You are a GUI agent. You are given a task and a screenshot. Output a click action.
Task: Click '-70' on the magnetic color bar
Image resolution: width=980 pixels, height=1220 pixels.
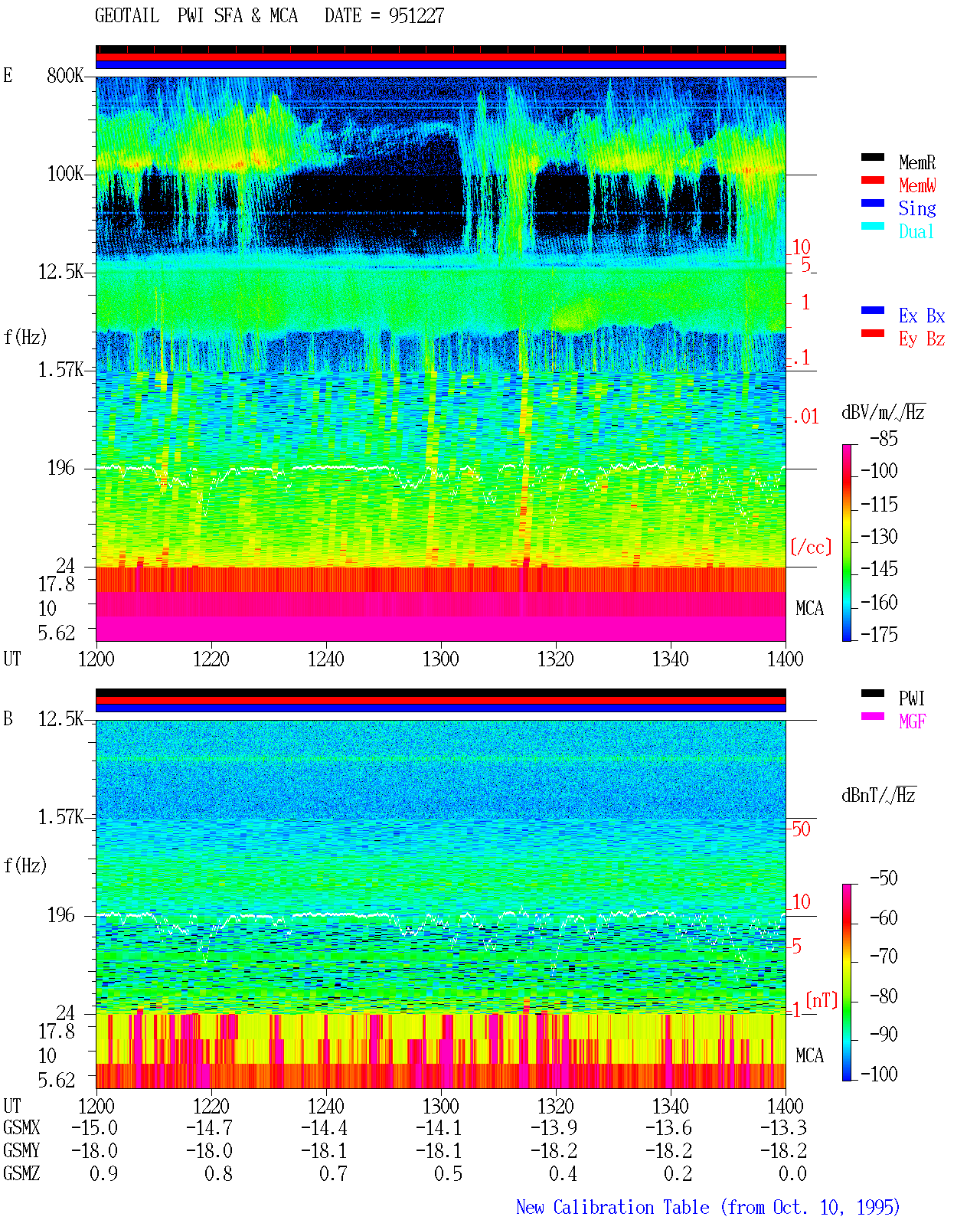[x=884, y=956]
